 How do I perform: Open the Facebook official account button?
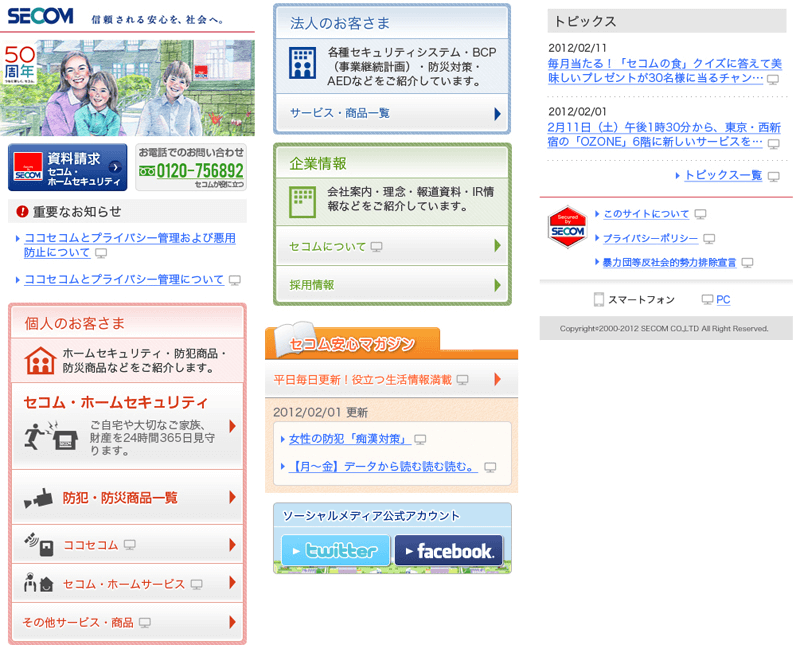coord(448,550)
